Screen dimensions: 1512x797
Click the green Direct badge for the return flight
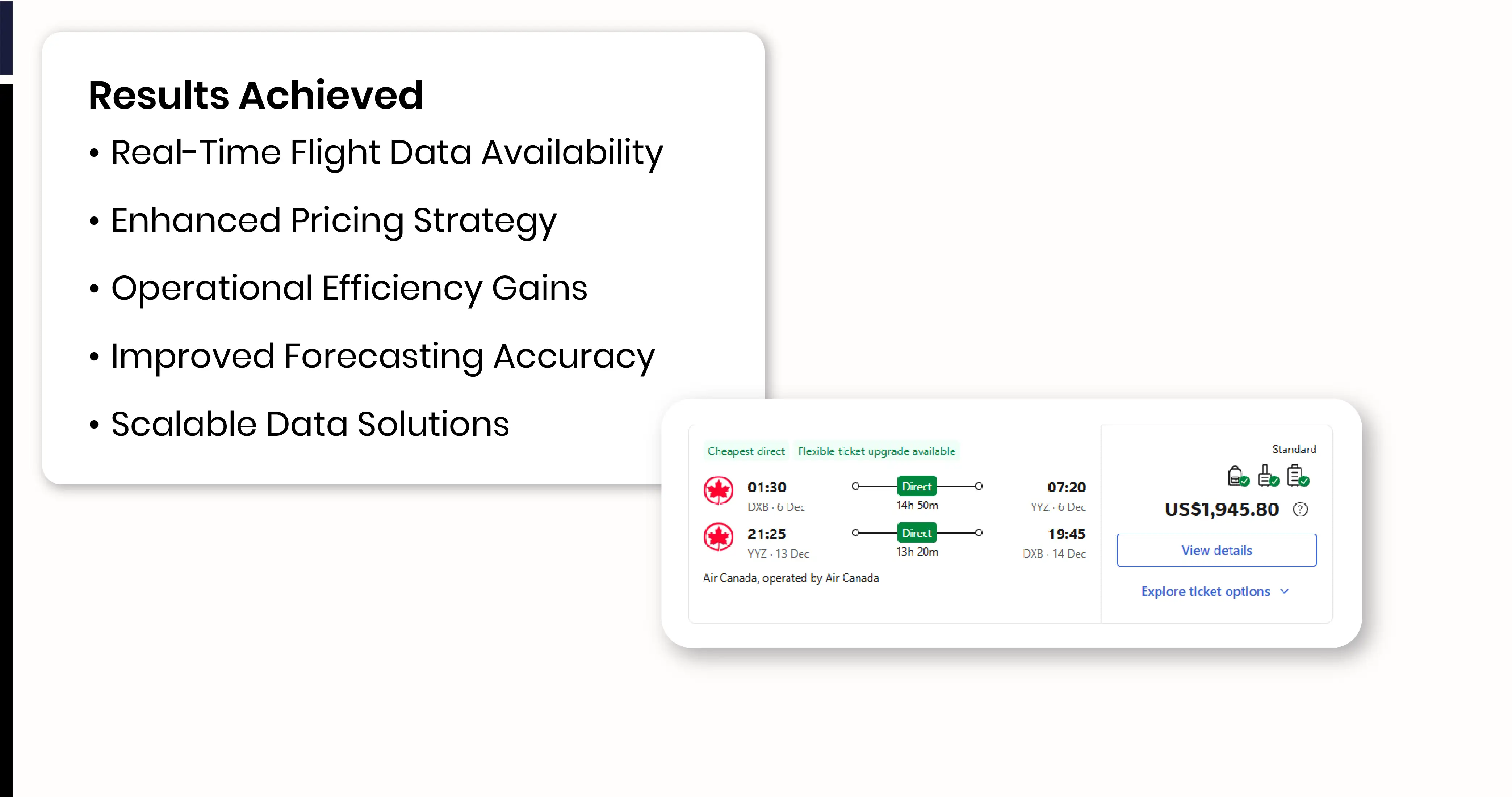[916, 533]
